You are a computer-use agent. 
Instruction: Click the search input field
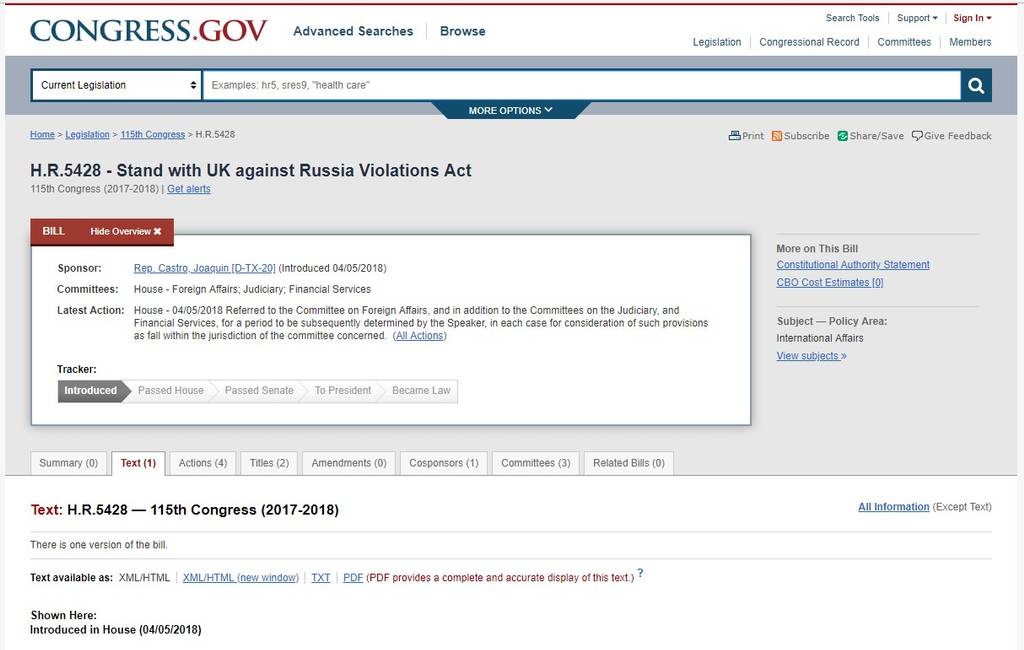pos(581,85)
